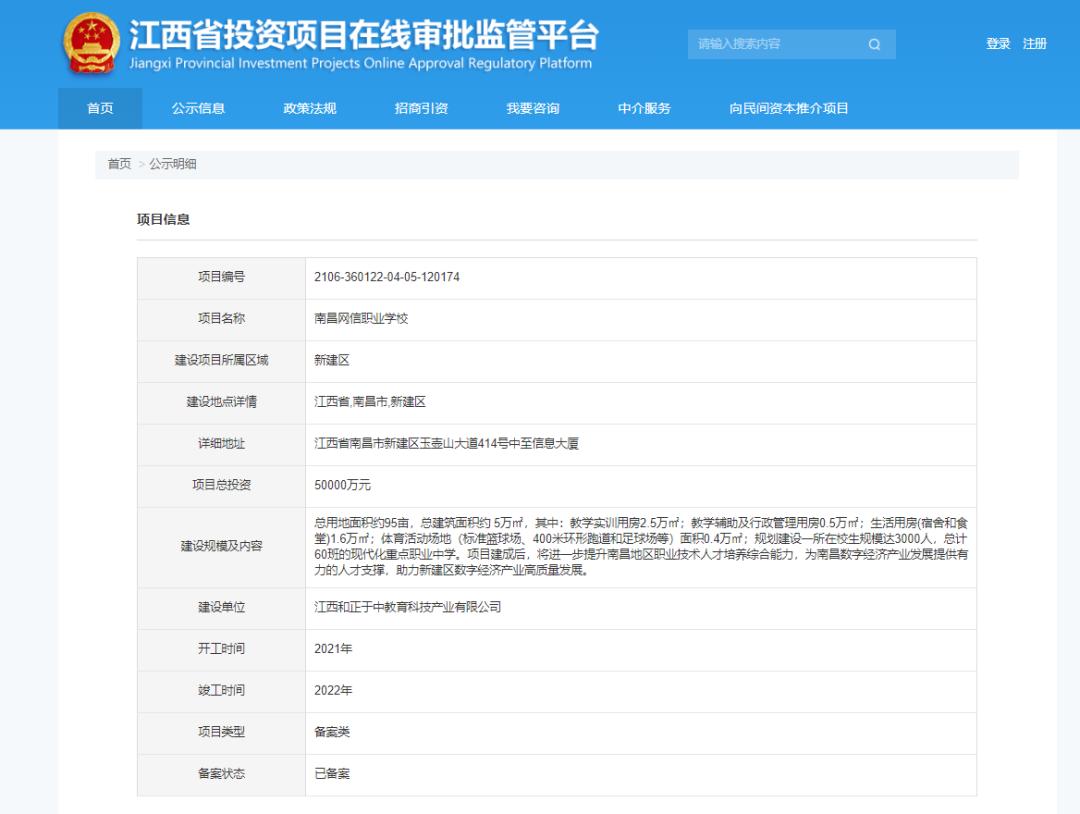Click the 已备案 filing status value
The image size is (1080, 814).
332,774
